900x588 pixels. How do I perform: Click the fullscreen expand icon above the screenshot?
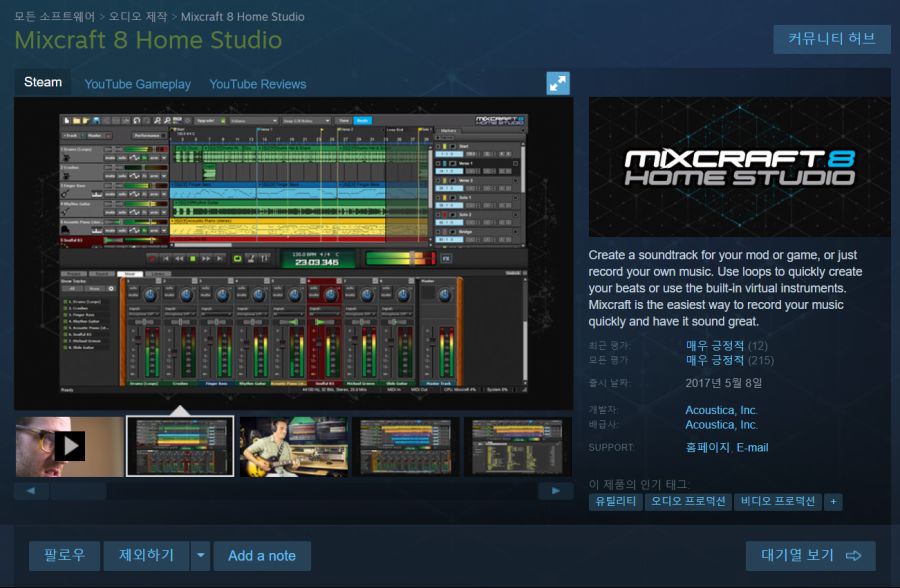tap(558, 84)
